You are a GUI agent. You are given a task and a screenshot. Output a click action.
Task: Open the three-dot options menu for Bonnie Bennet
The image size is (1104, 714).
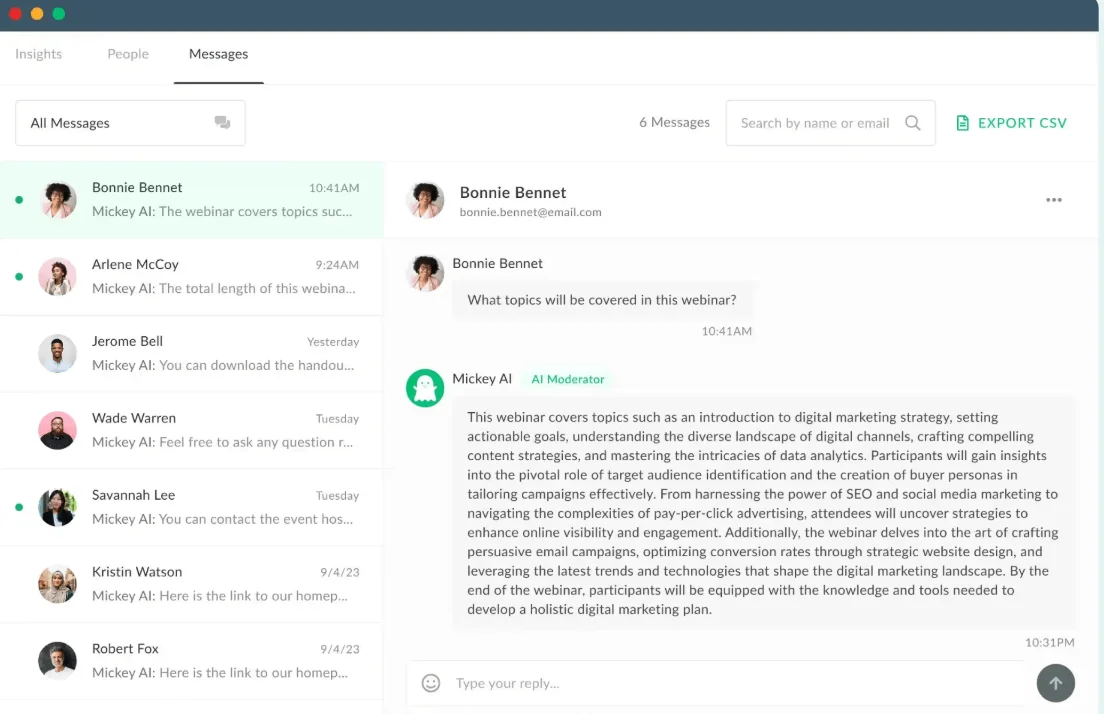pos(1054,199)
